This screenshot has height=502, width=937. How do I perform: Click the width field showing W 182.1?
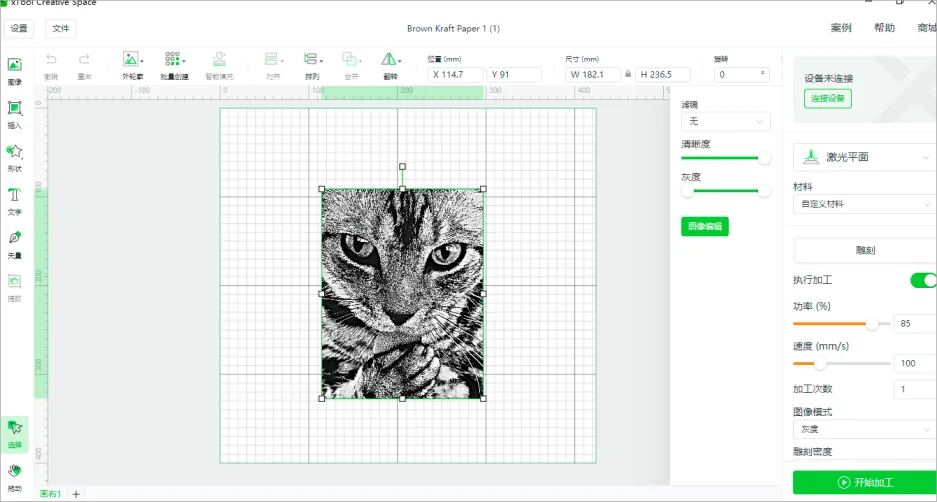coord(593,75)
